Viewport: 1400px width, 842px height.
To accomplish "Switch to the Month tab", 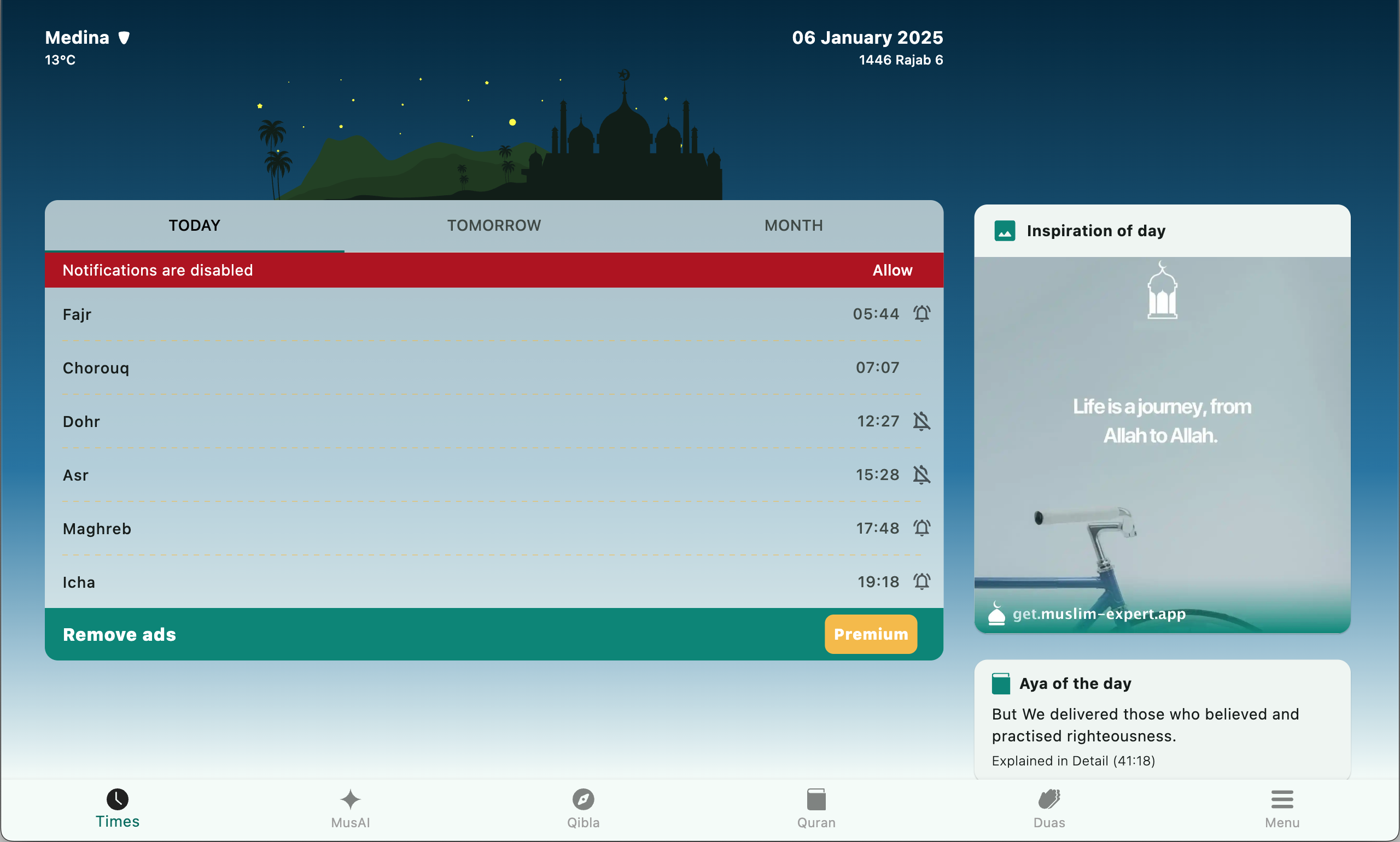I will (x=793, y=225).
